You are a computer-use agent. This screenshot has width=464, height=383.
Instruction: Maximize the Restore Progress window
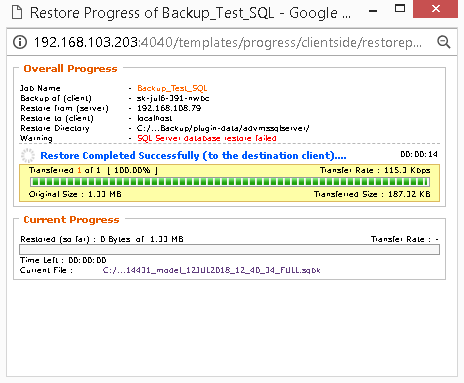pyautogui.click(x=400, y=9)
